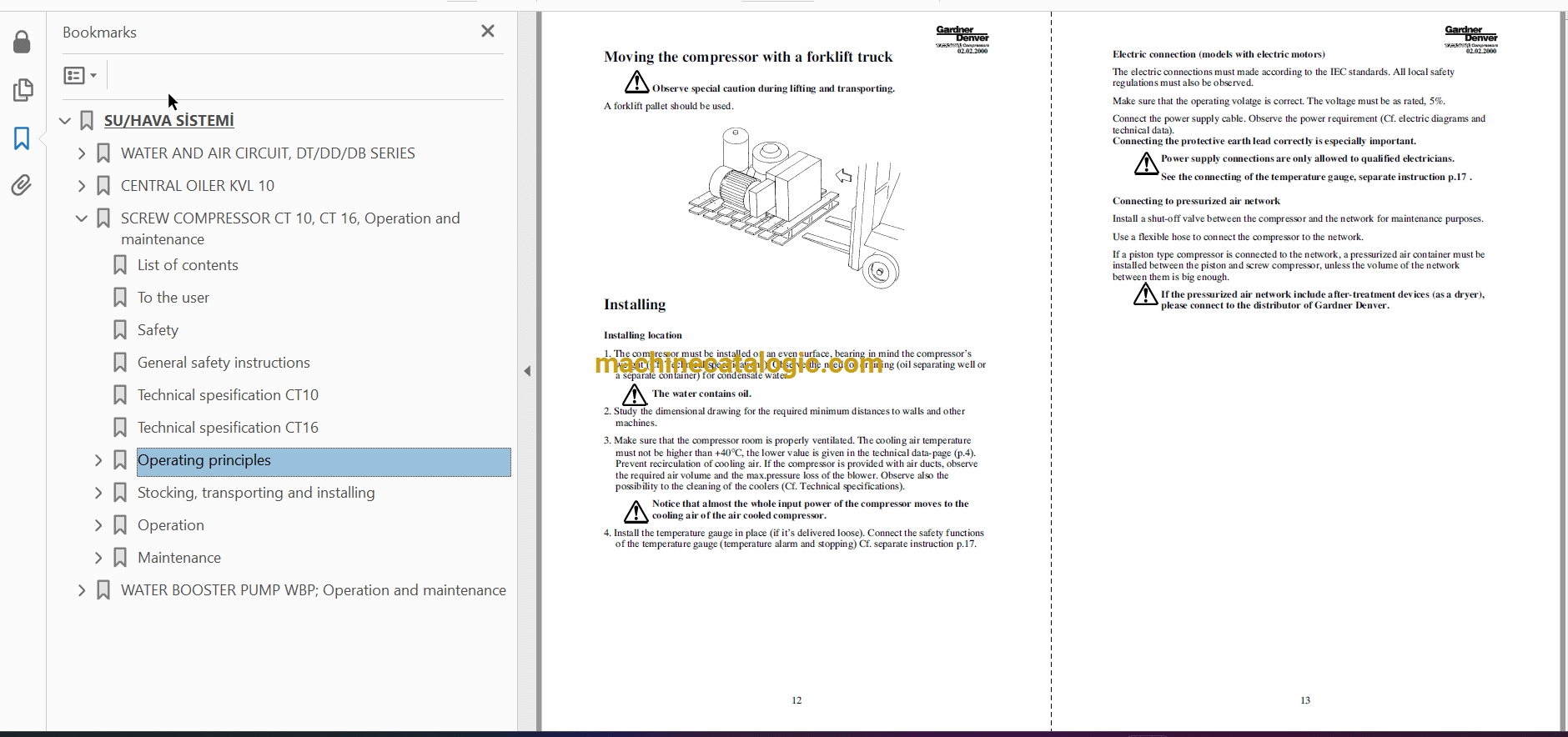Go to CENTRAL OILER KVL 10 bookmark
Image resolution: width=1568 pixels, height=737 pixels.
click(x=198, y=186)
